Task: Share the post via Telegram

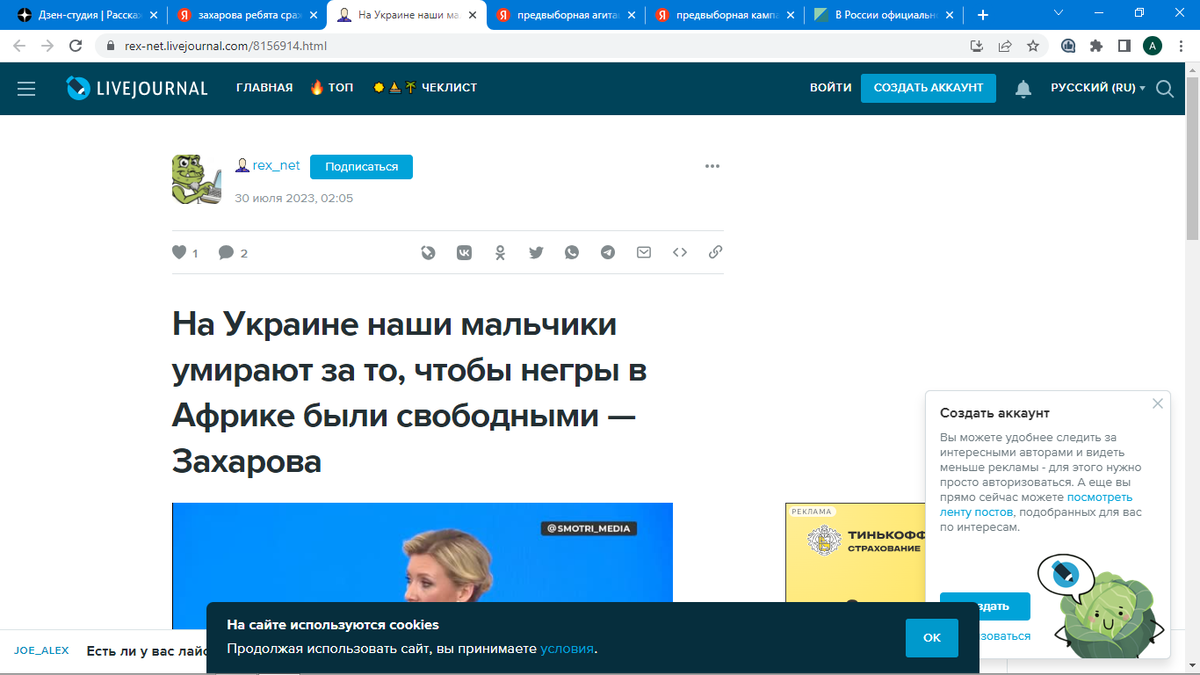Action: [608, 253]
